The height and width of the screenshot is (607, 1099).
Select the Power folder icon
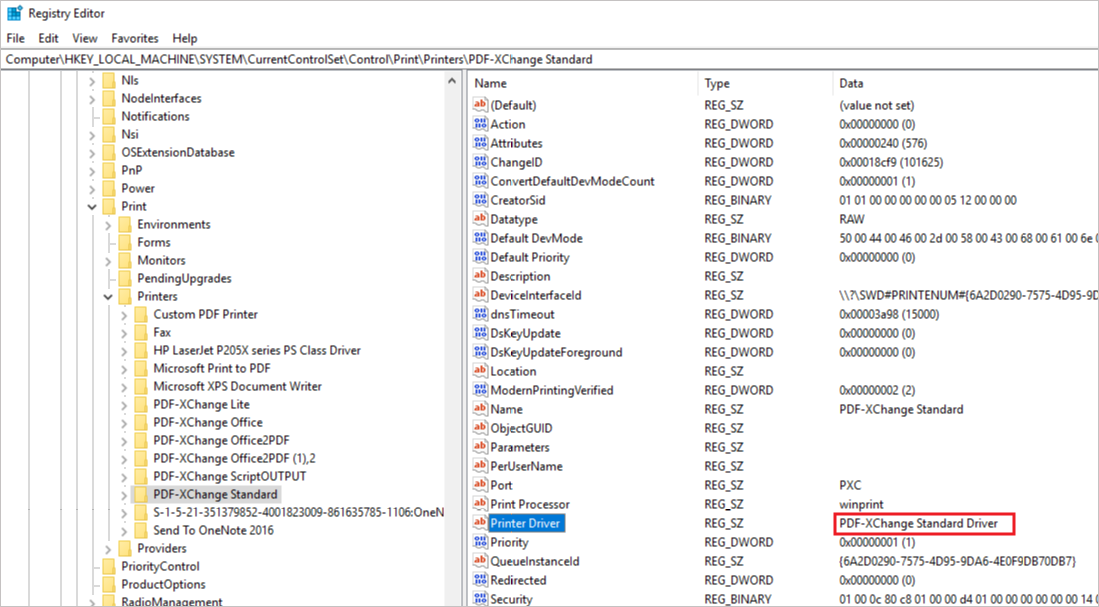(x=109, y=189)
